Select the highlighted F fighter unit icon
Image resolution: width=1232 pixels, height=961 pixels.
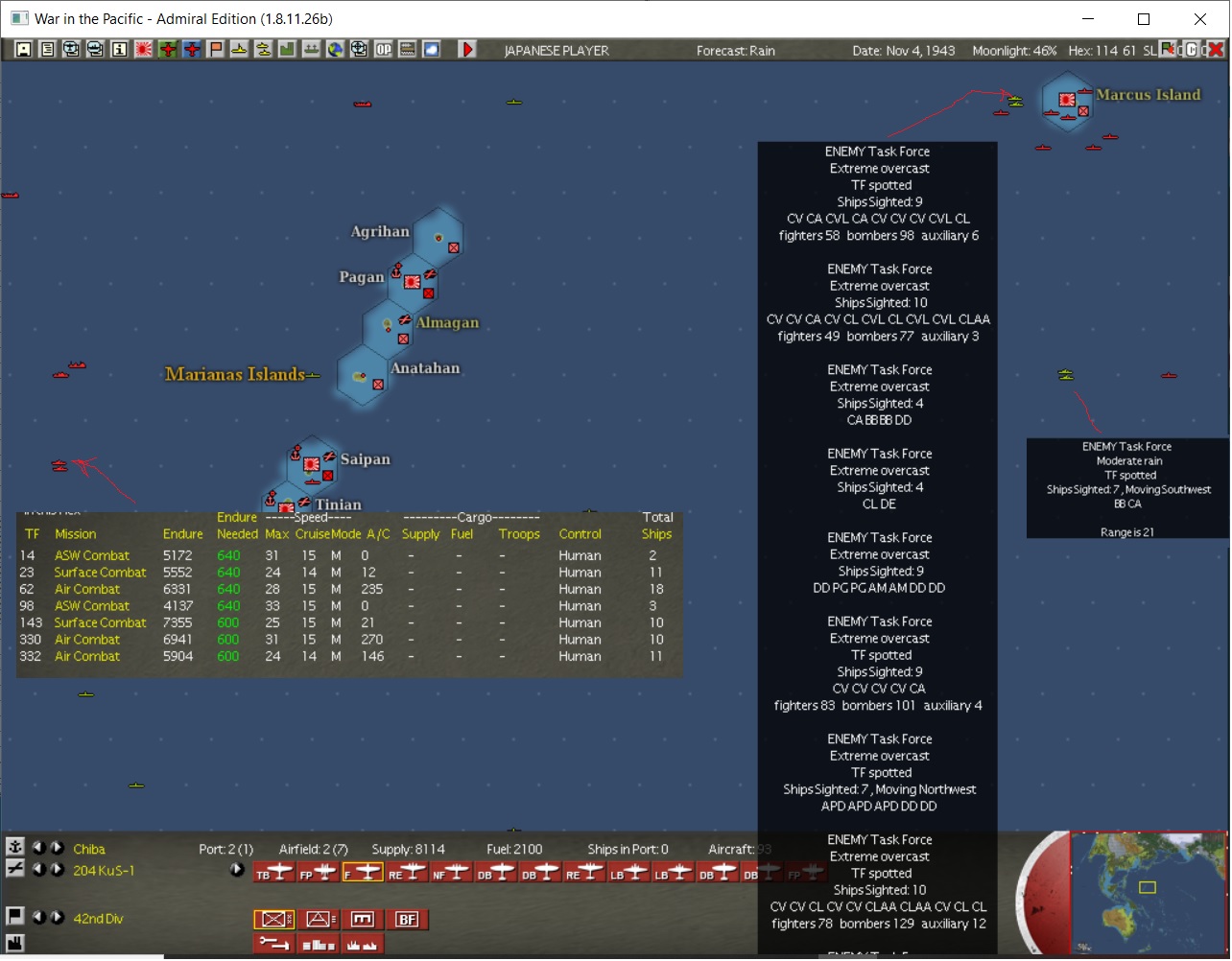click(x=363, y=873)
